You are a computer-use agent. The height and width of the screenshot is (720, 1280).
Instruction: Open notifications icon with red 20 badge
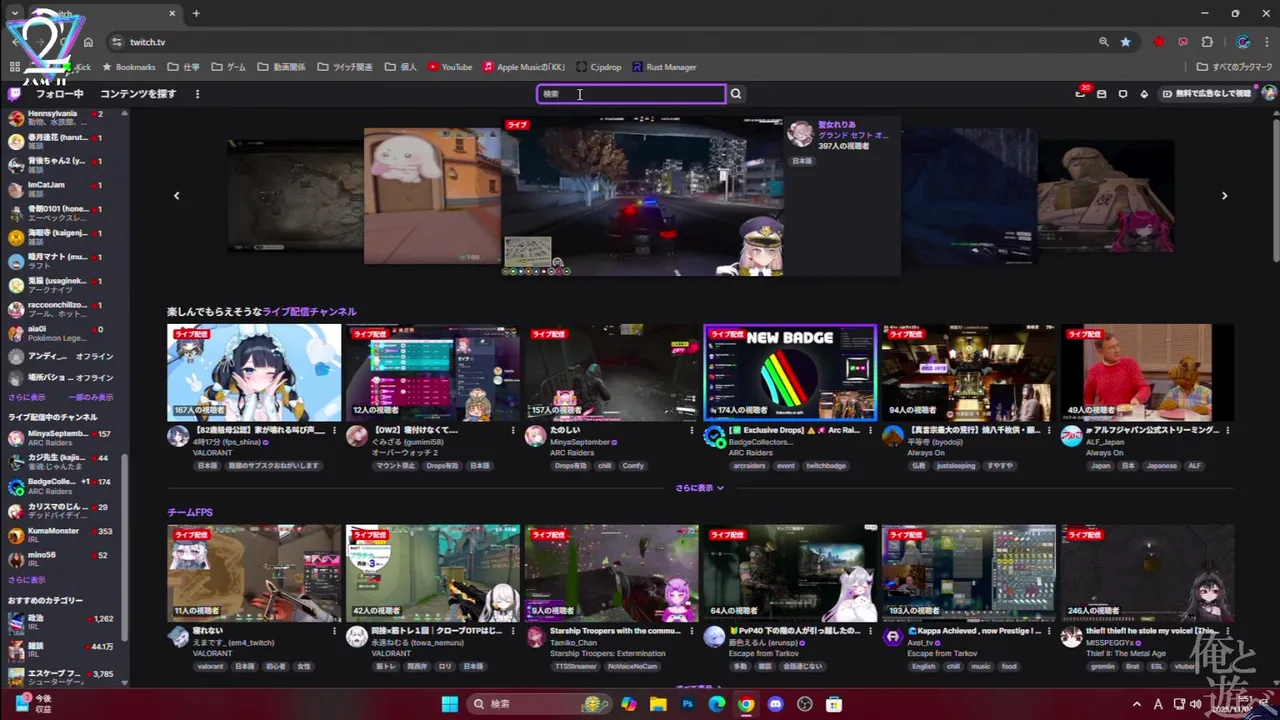coord(1081,93)
